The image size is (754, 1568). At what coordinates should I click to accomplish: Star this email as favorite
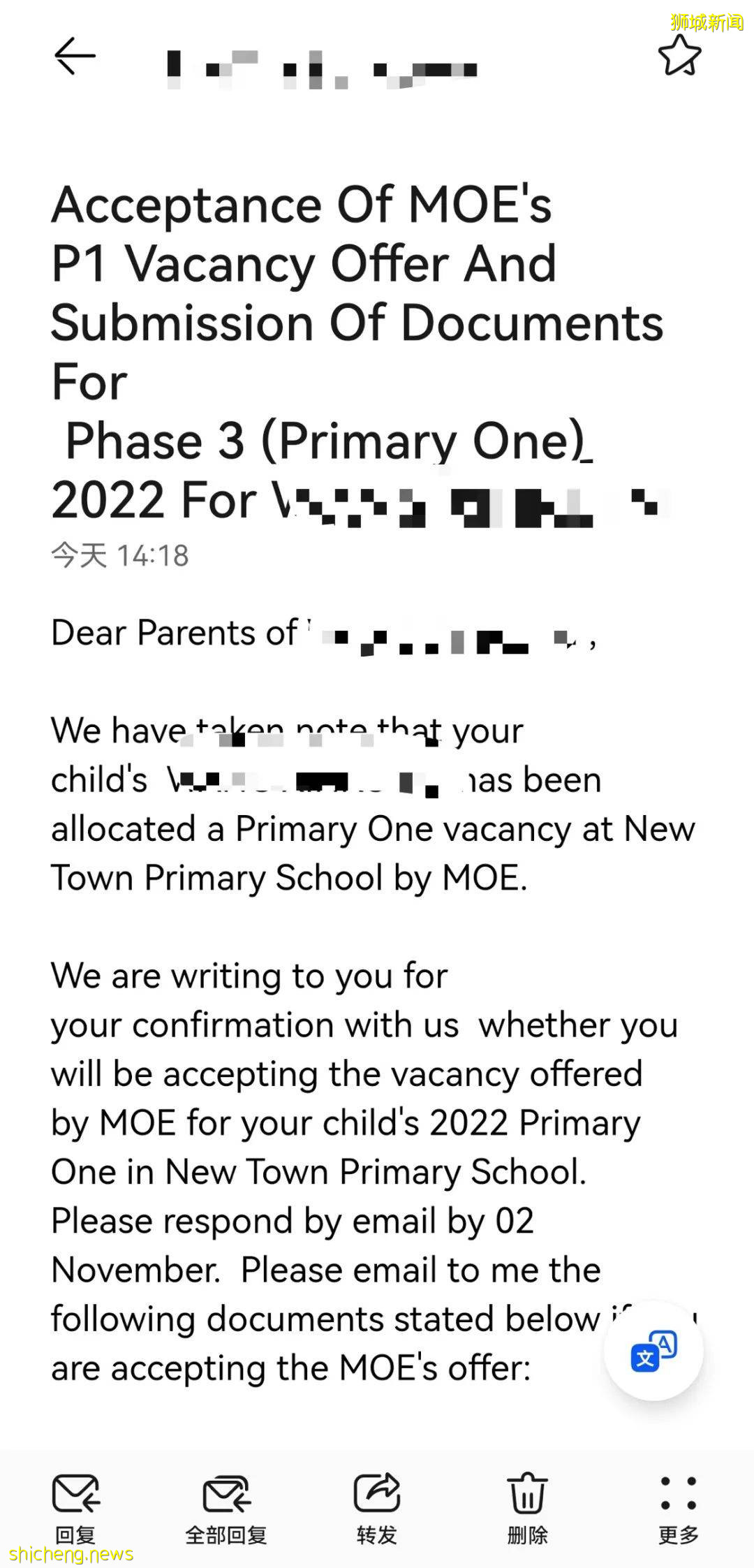[x=679, y=56]
